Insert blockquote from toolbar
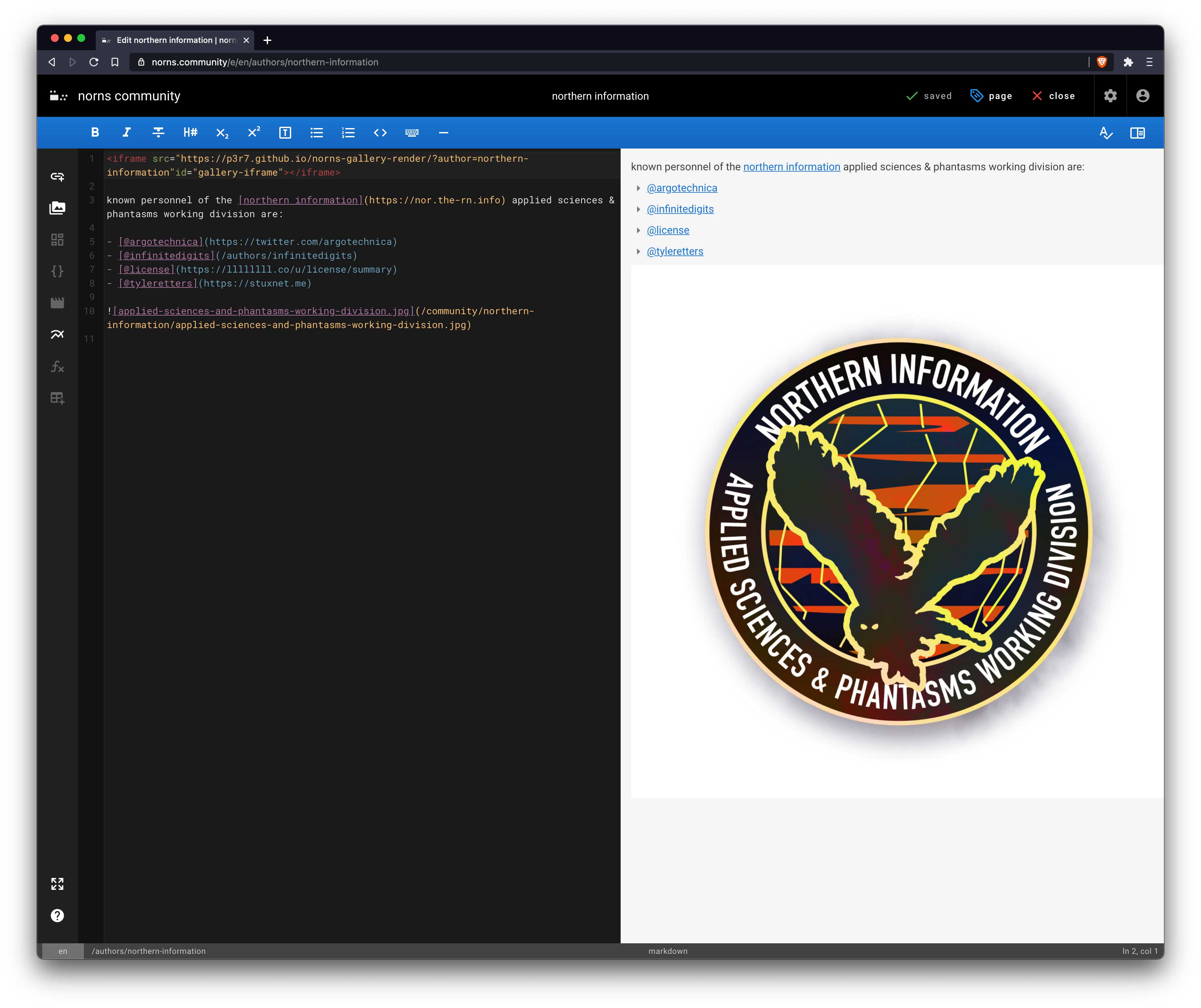 [285, 133]
